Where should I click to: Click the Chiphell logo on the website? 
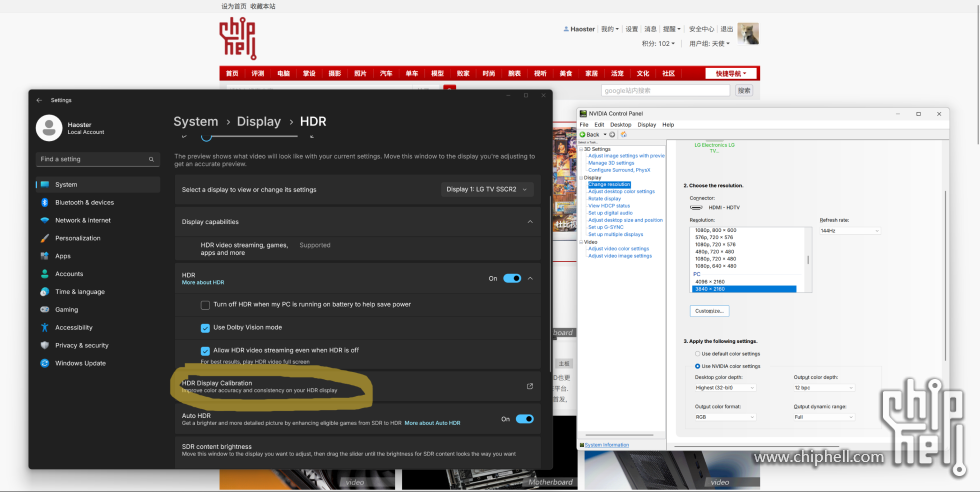click(x=238, y=39)
